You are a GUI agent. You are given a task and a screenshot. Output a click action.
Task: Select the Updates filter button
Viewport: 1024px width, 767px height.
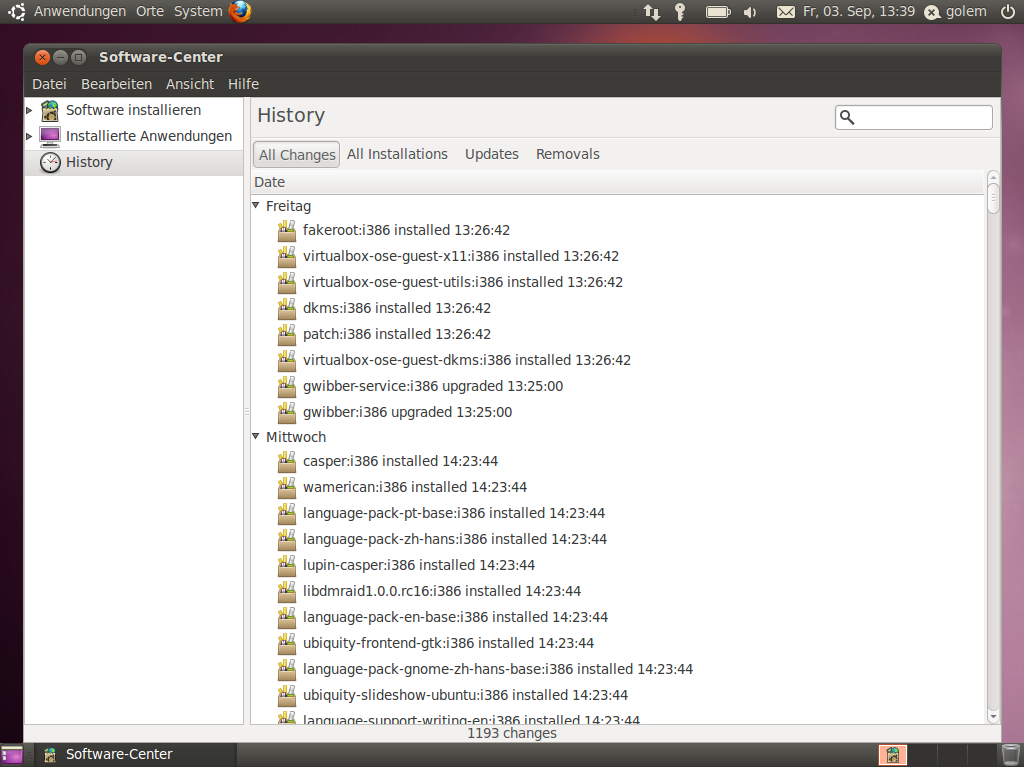pos(491,154)
